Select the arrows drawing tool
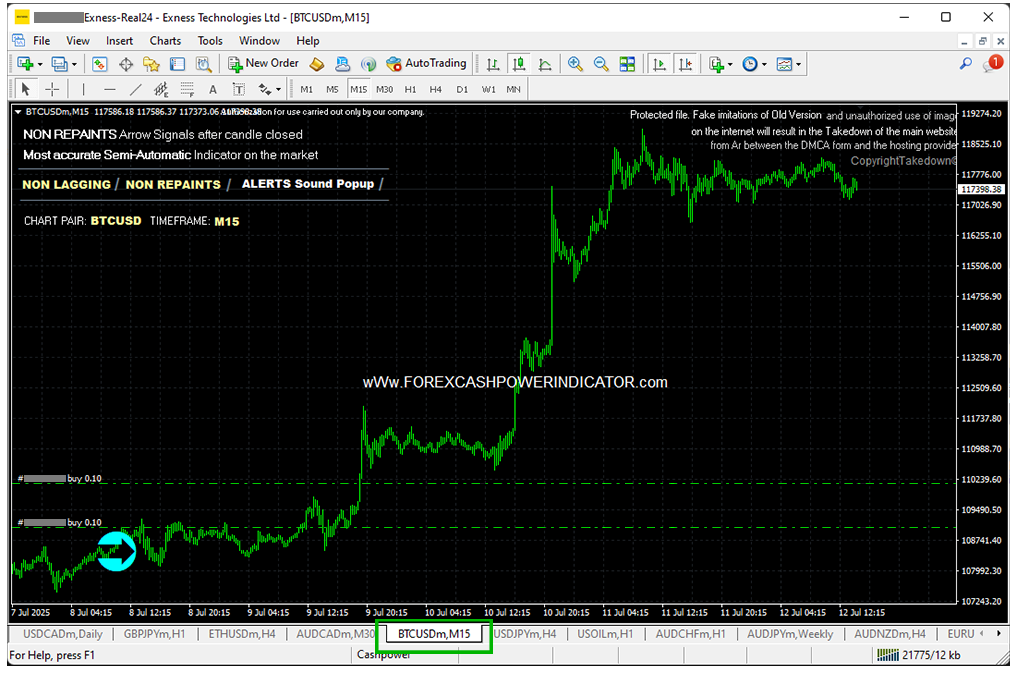The image size is (1017, 675). [x=265, y=89]
